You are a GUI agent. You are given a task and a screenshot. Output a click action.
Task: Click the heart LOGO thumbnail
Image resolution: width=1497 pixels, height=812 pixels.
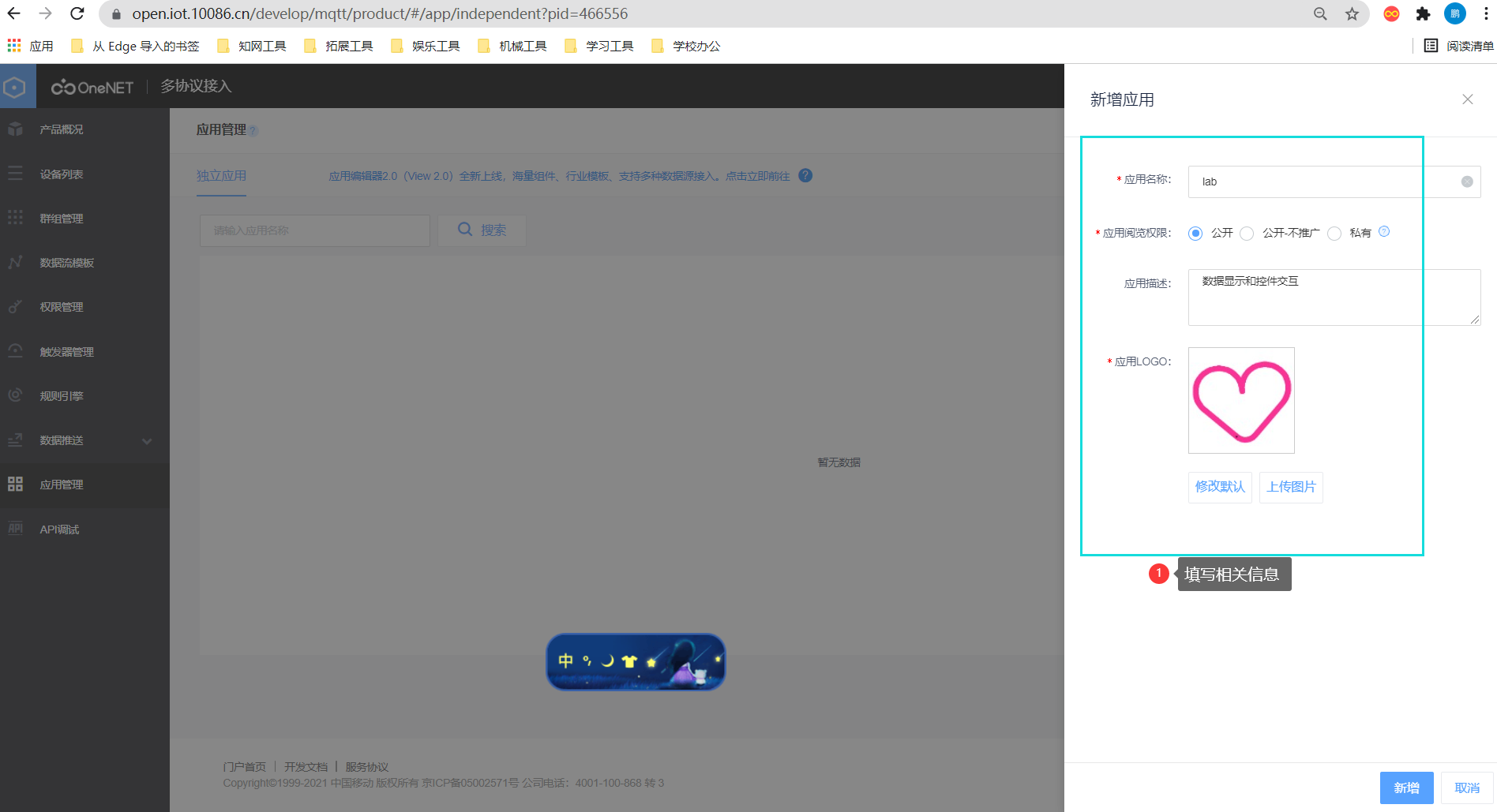point(1241,400)
